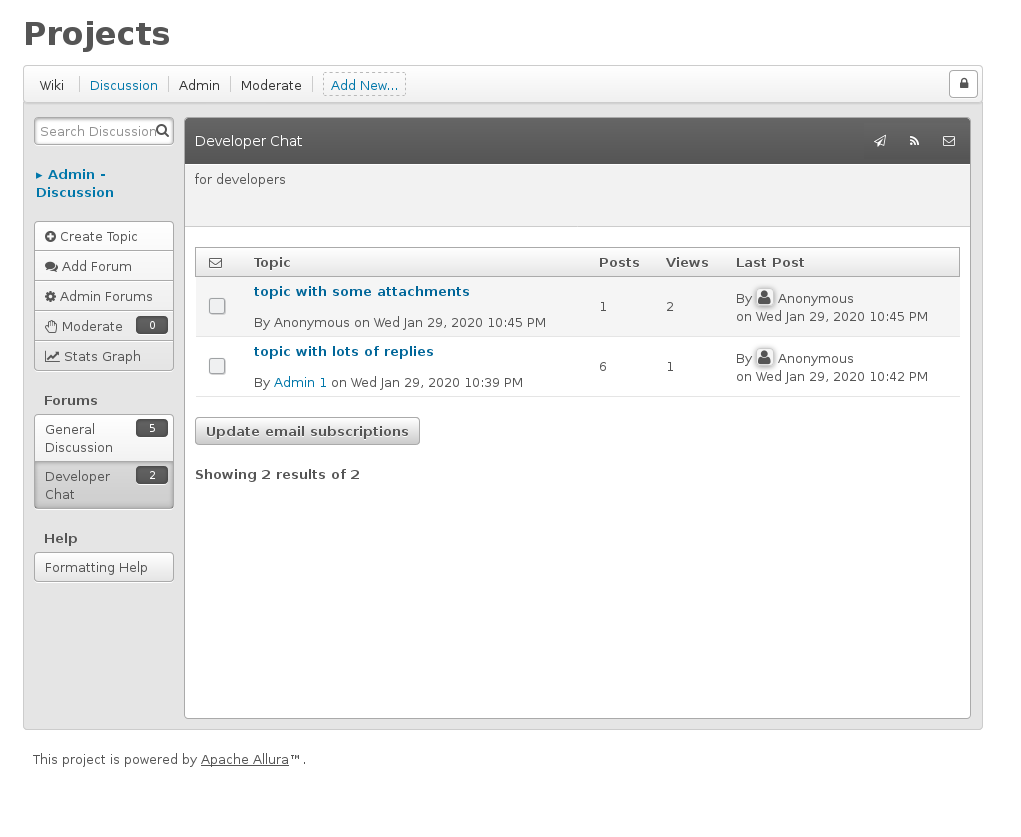Open the Stats Graph sidebar item
This screenshot has width=1021, height=837.
(x=103, y=356)
